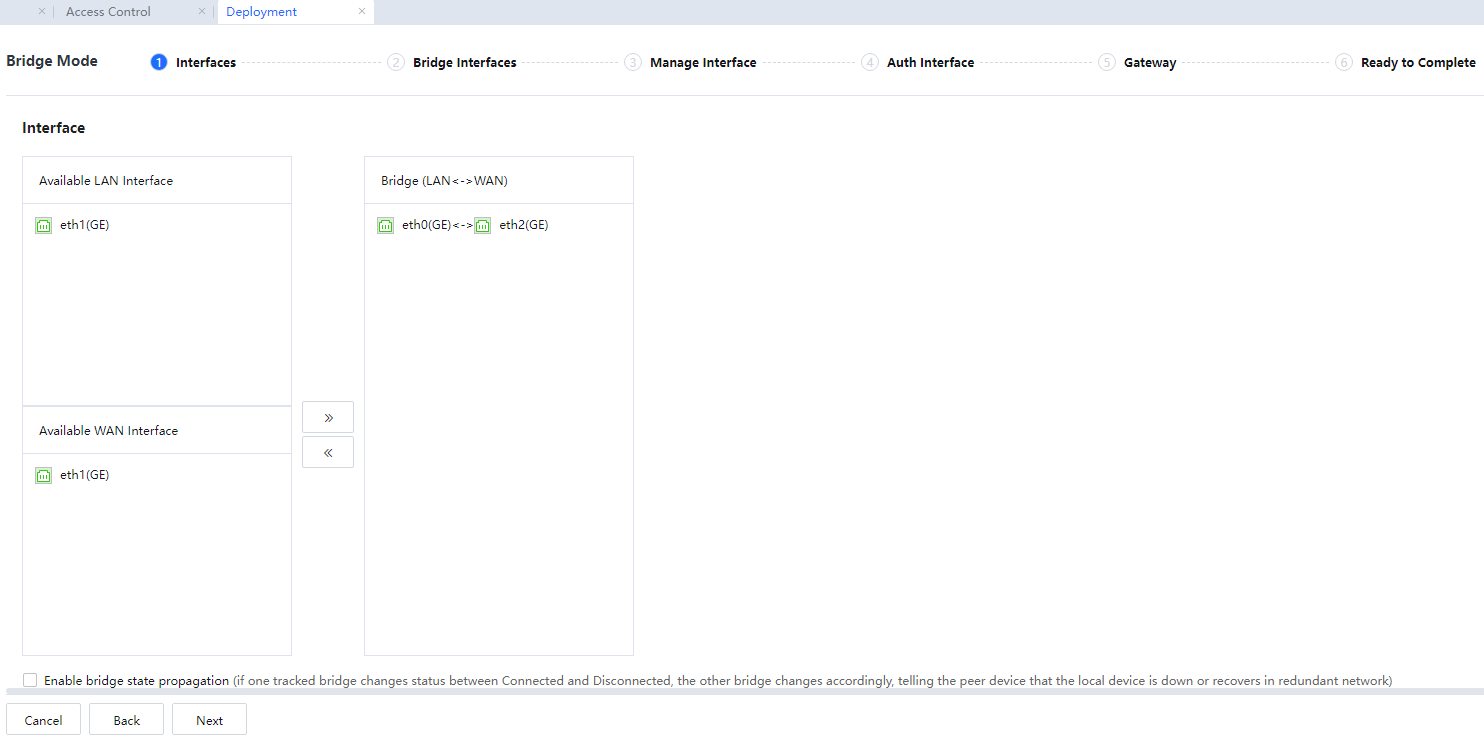1484x740 pixels.
Task: Close the Deployment tab
Action: pyautogui.click(x=362, y=12)
